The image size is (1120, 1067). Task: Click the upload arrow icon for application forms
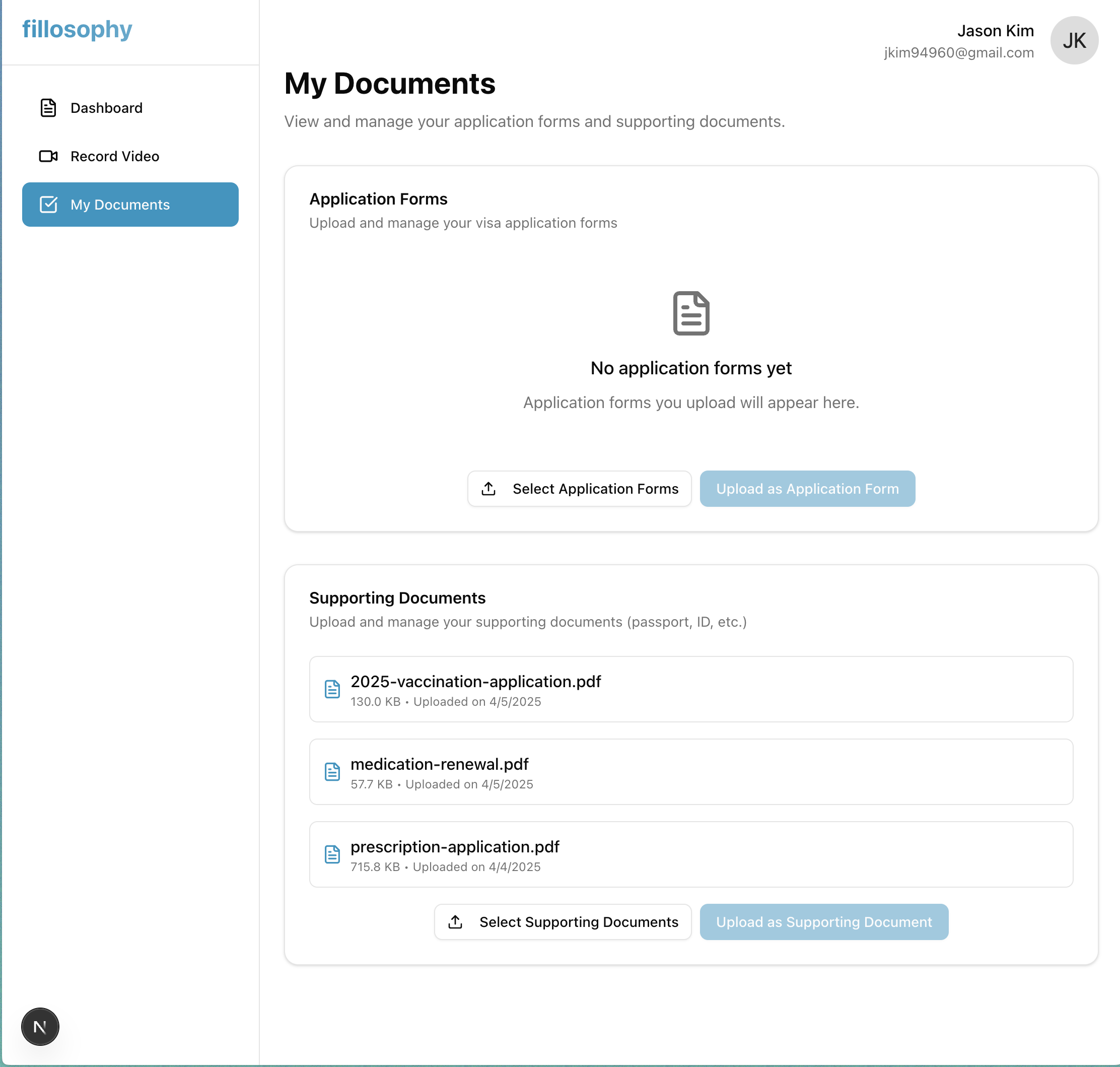point(488,489)
